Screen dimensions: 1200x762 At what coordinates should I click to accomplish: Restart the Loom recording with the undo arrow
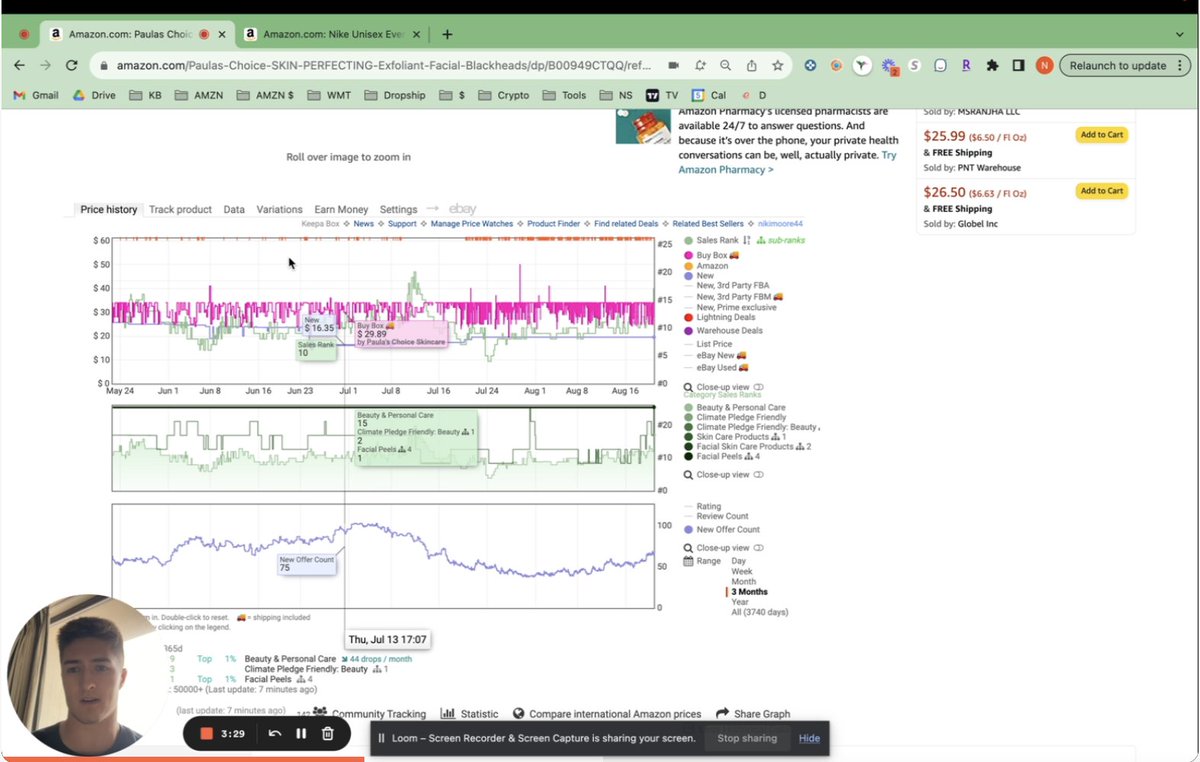pos(274,734)
